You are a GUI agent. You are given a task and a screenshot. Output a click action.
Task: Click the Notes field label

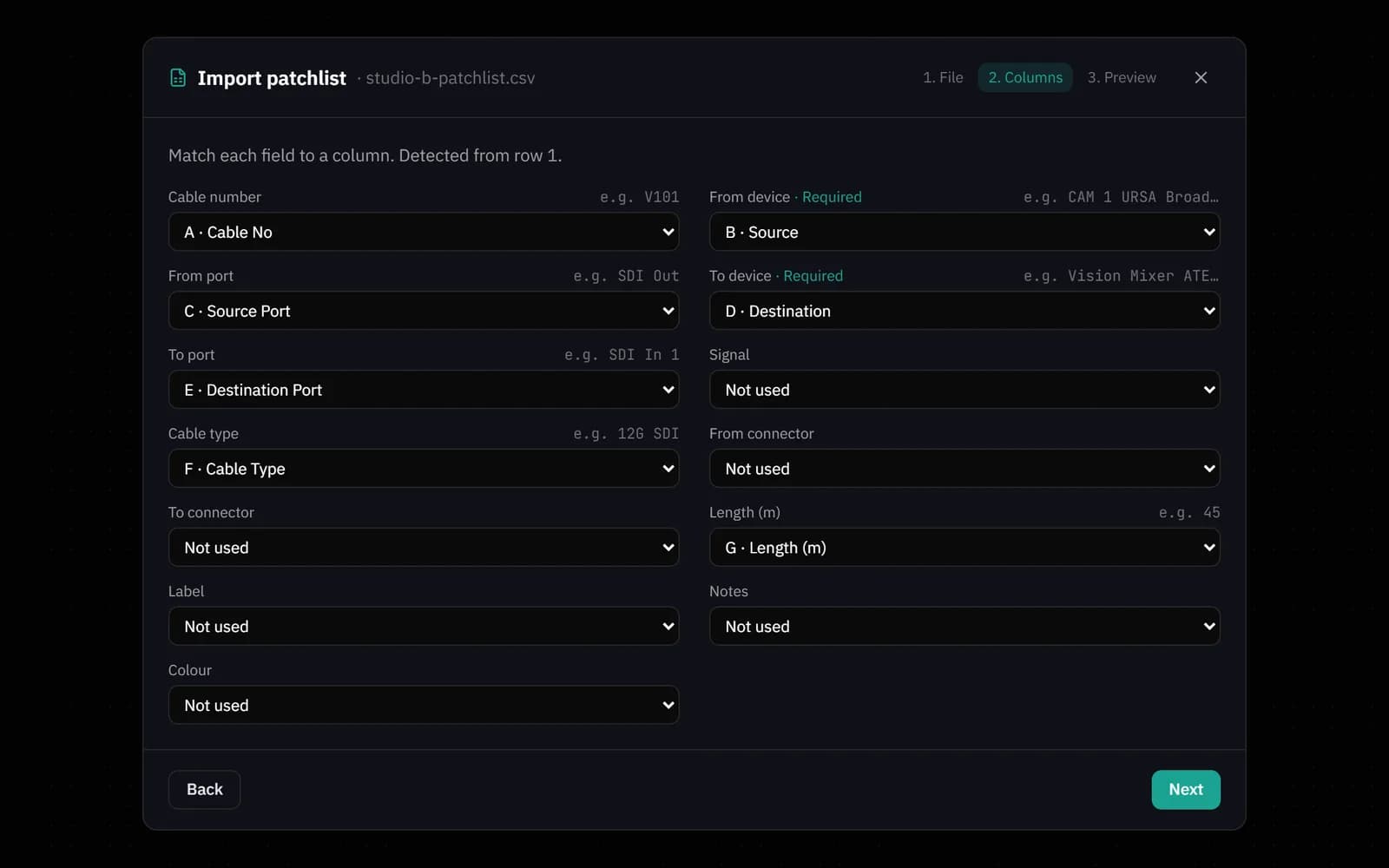(x=728, y=591)
